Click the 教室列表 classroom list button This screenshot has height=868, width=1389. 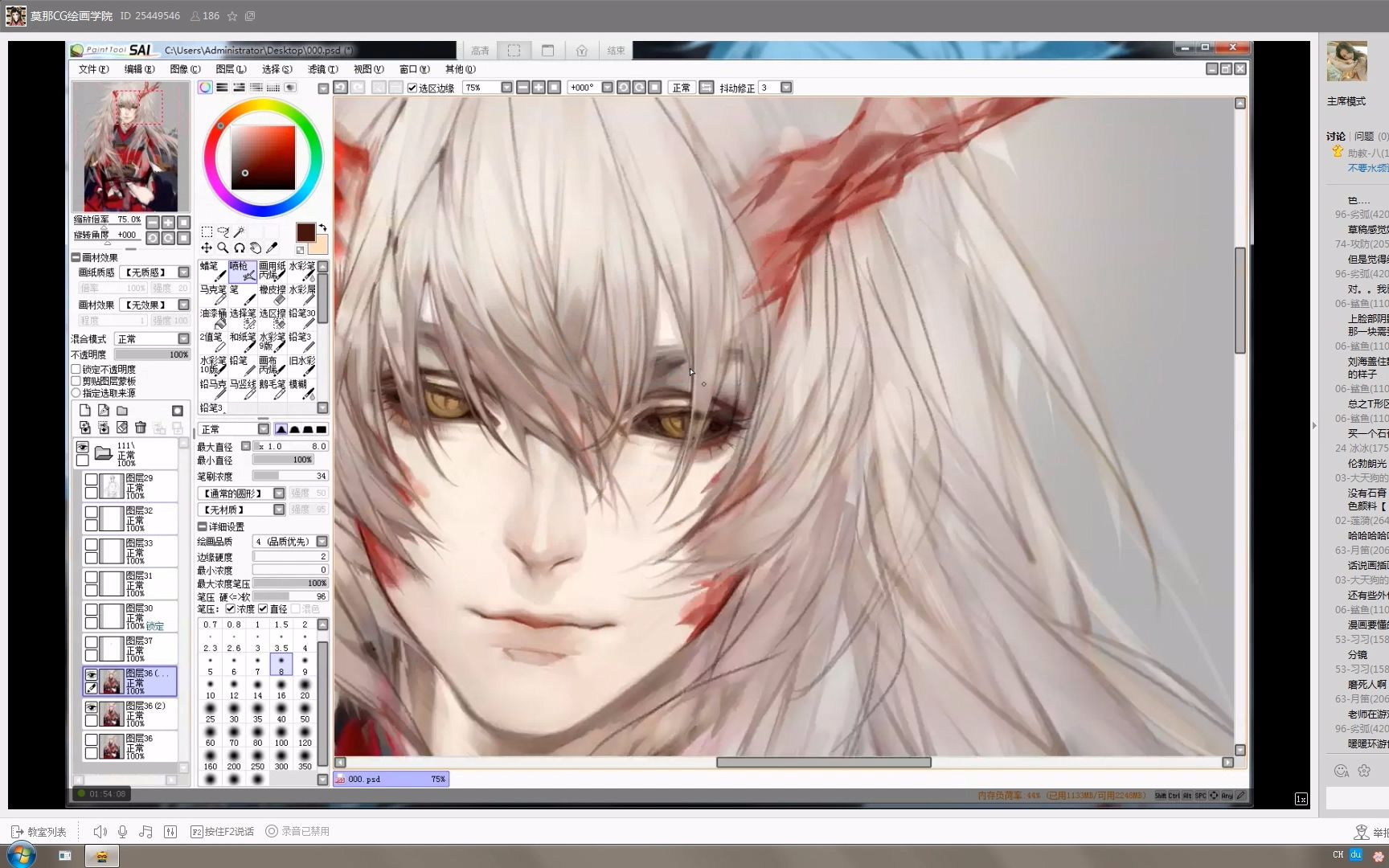click(39, 832)
